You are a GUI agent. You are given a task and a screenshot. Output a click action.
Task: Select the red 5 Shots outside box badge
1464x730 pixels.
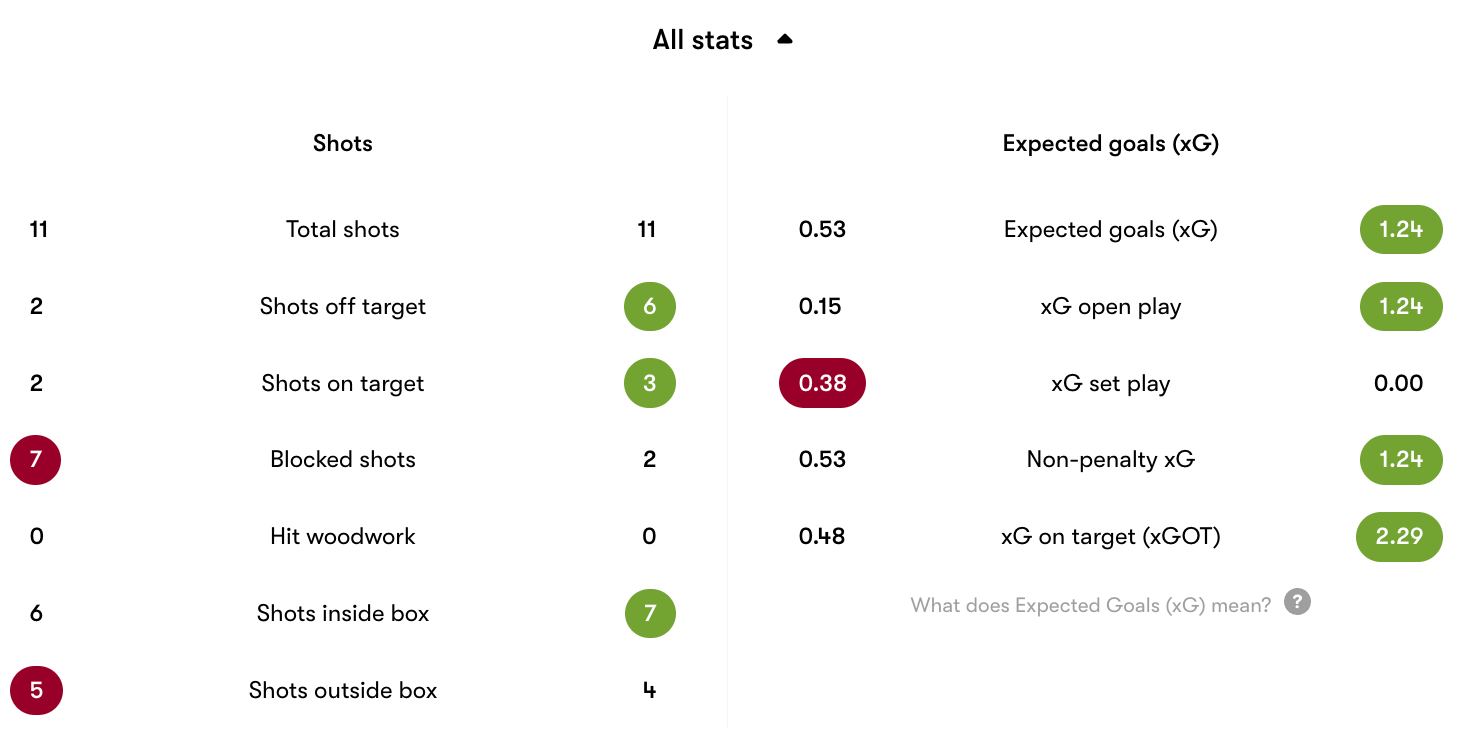click(36, 690)
